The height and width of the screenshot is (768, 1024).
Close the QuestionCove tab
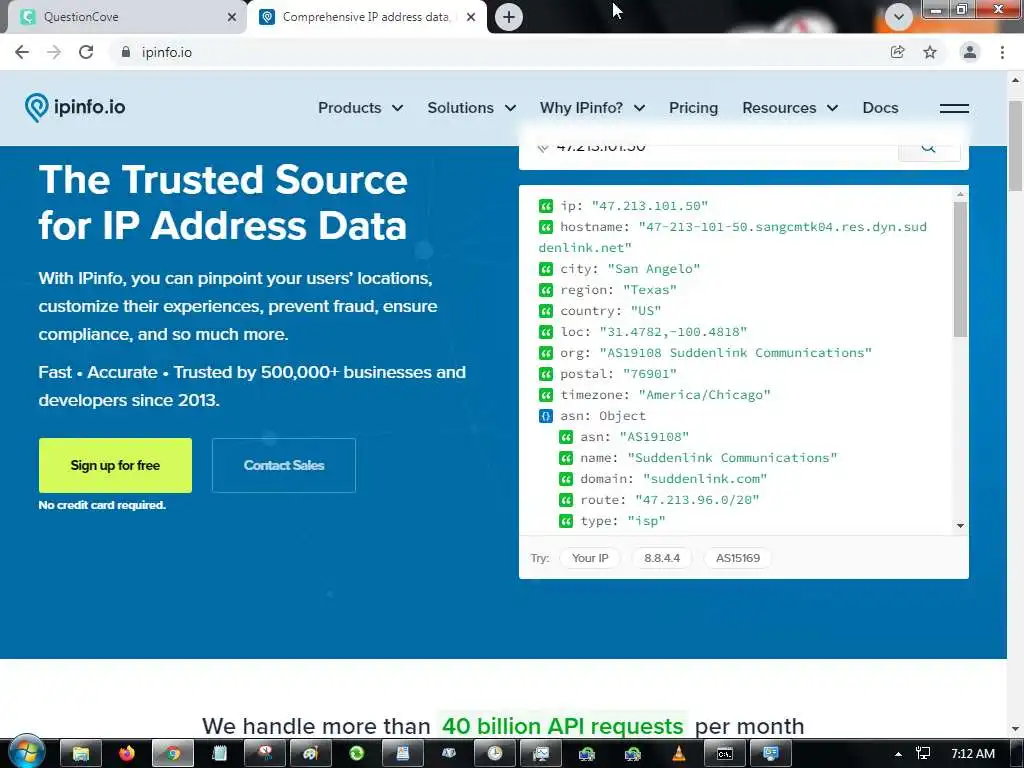tap(232, 17)
